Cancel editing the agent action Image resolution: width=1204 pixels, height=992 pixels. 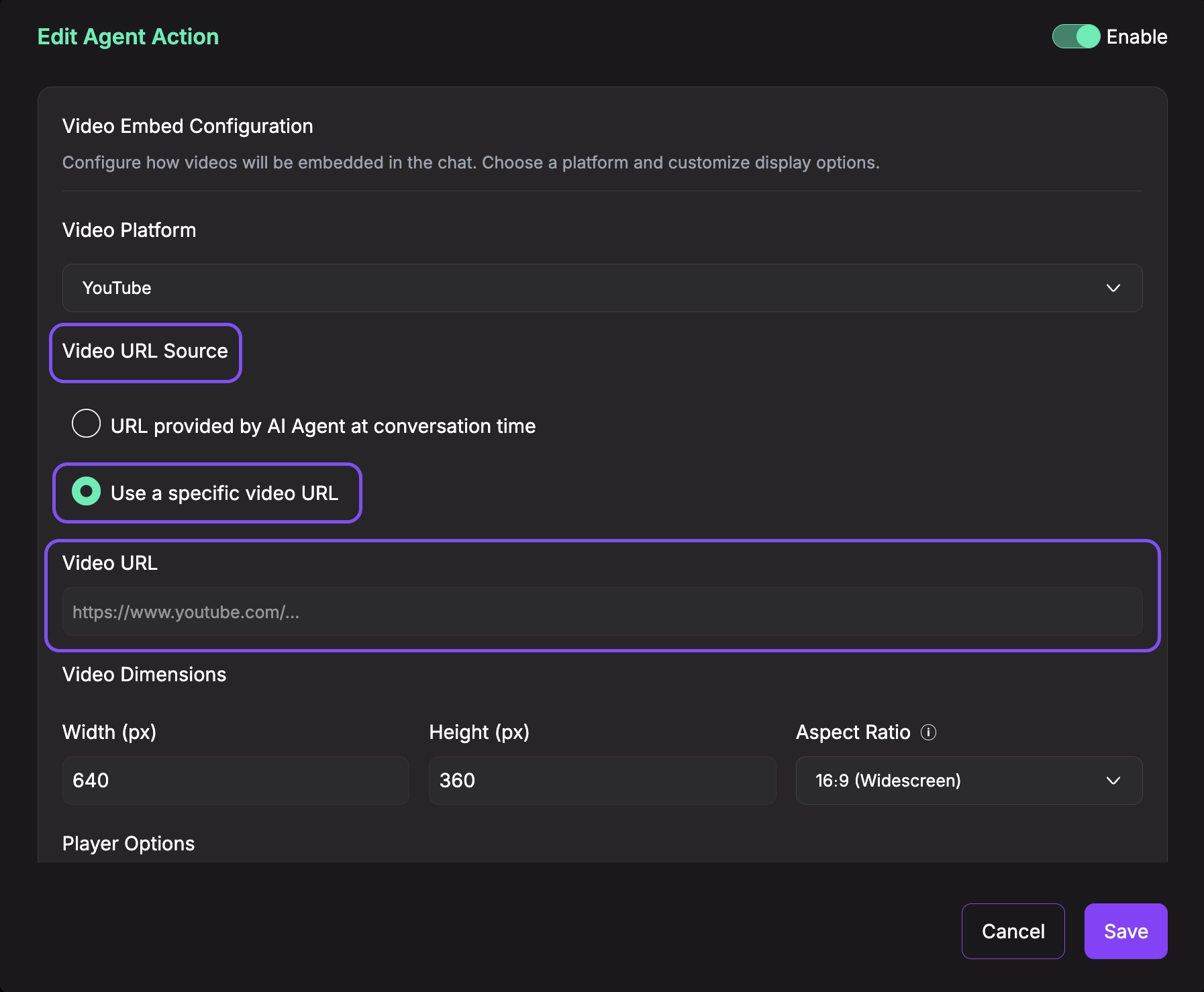tap(1012, 931)
